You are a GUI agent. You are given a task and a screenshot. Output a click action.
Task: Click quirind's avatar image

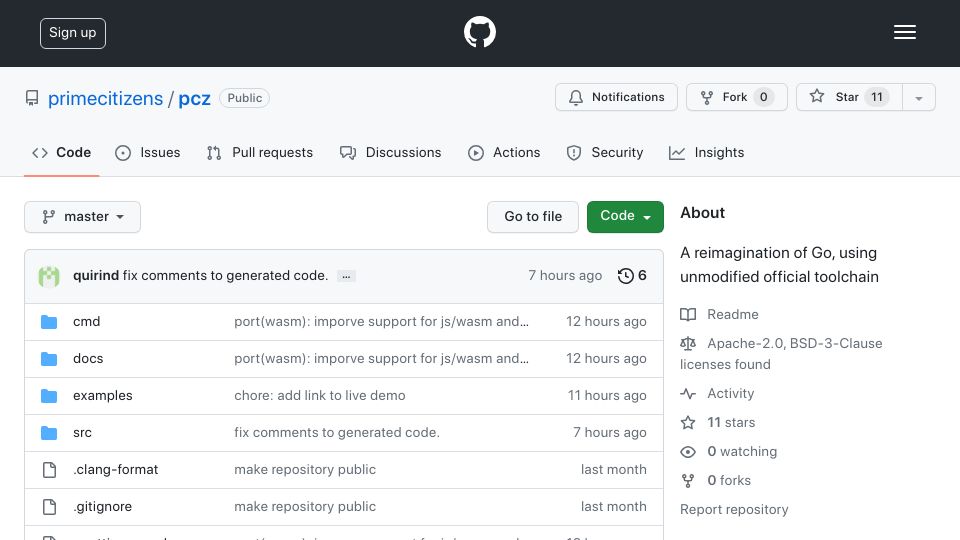(x=49, y=276)
